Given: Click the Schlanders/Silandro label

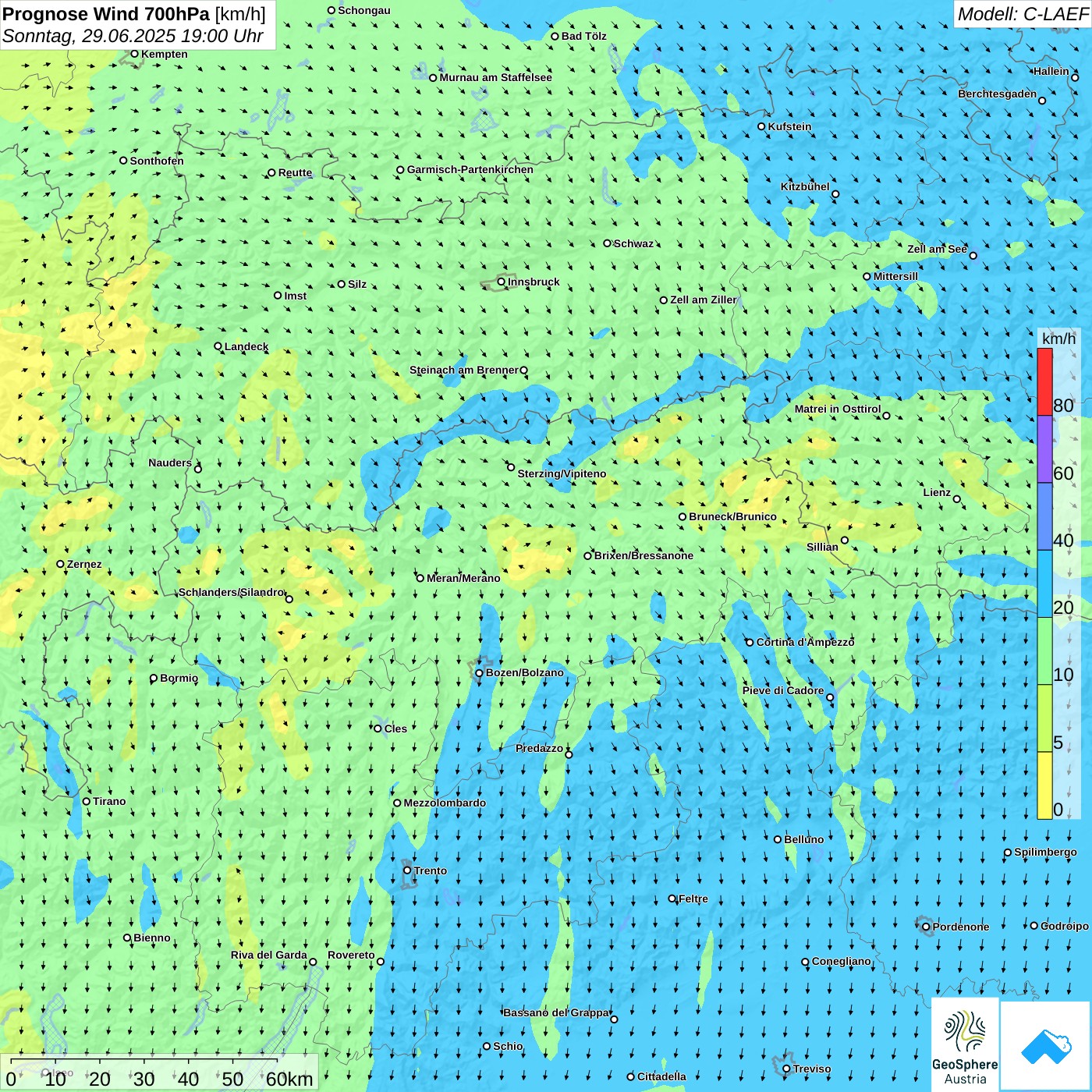Looking at the screenshot, I should pyautogui.click(x=231, y=592).
